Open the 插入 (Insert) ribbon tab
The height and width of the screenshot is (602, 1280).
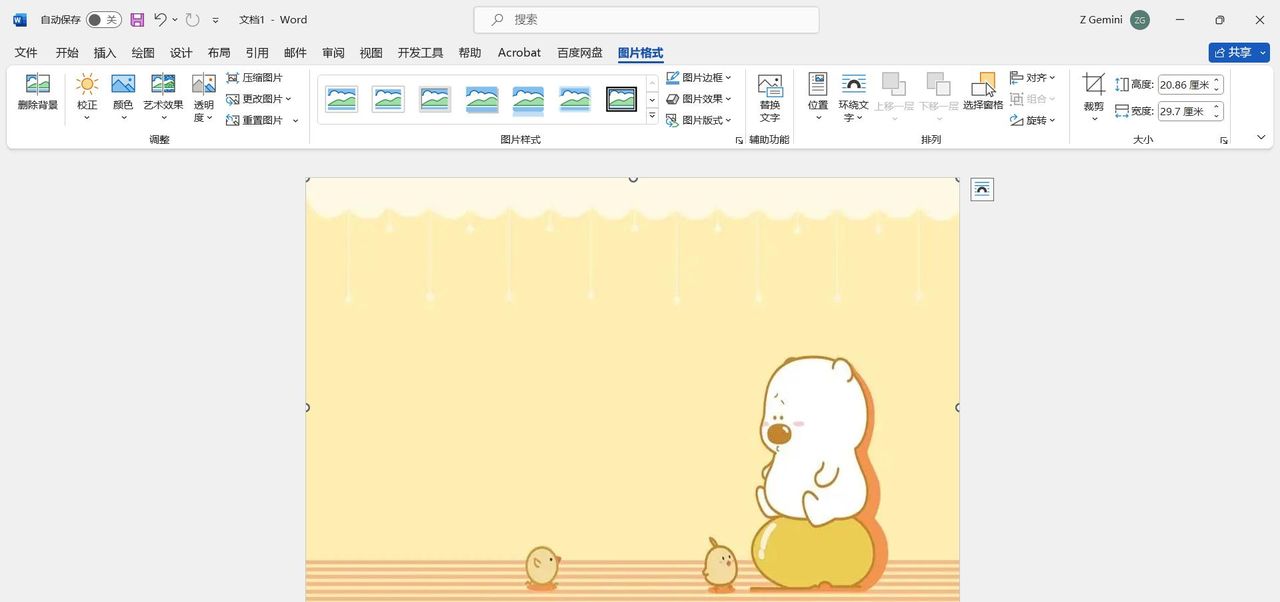104,52
